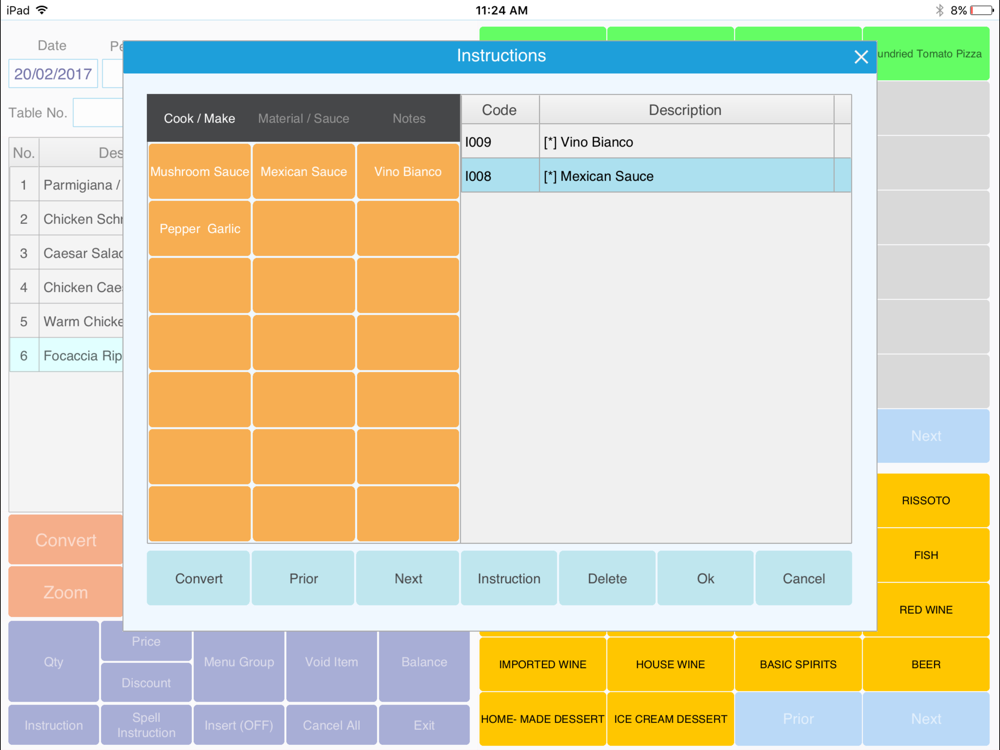Screen dimensions: 1000x750
Task: Click the Date field 20/02/2017
Action: (53, 74)
